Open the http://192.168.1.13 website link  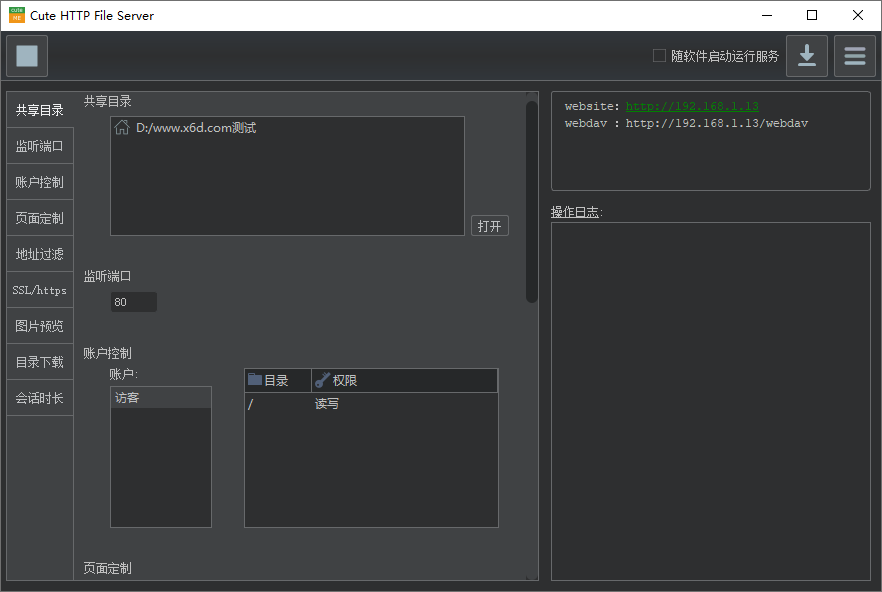tap(692, 106)
